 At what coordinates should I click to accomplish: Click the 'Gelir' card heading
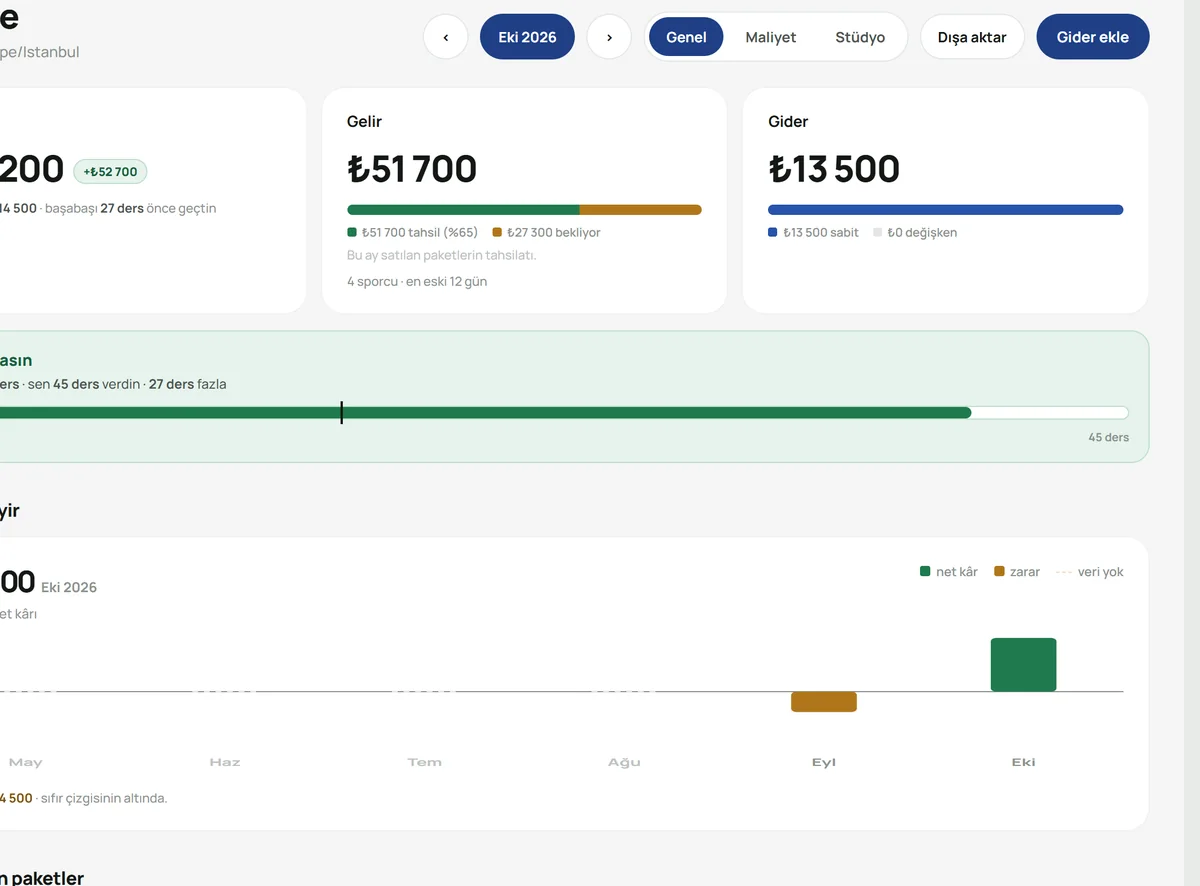point(365,121)
